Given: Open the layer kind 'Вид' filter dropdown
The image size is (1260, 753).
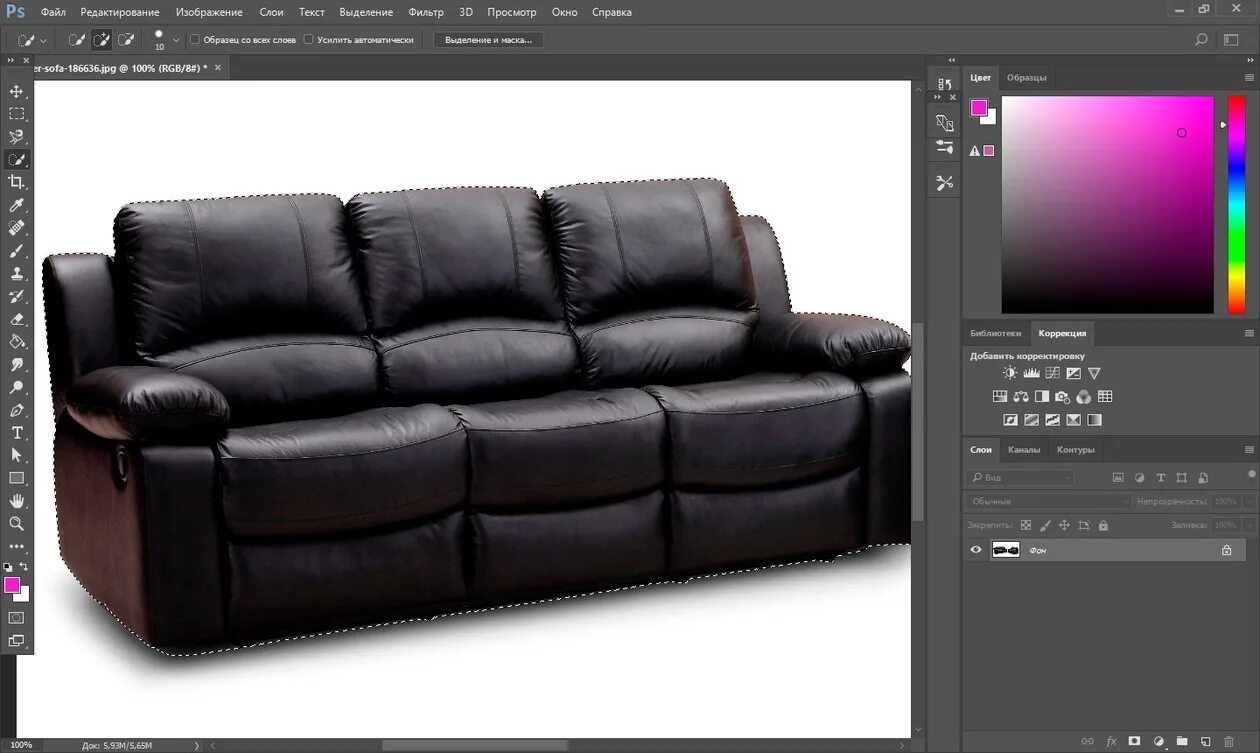Looking at the screenshot, I should [x=1020, y=478].
